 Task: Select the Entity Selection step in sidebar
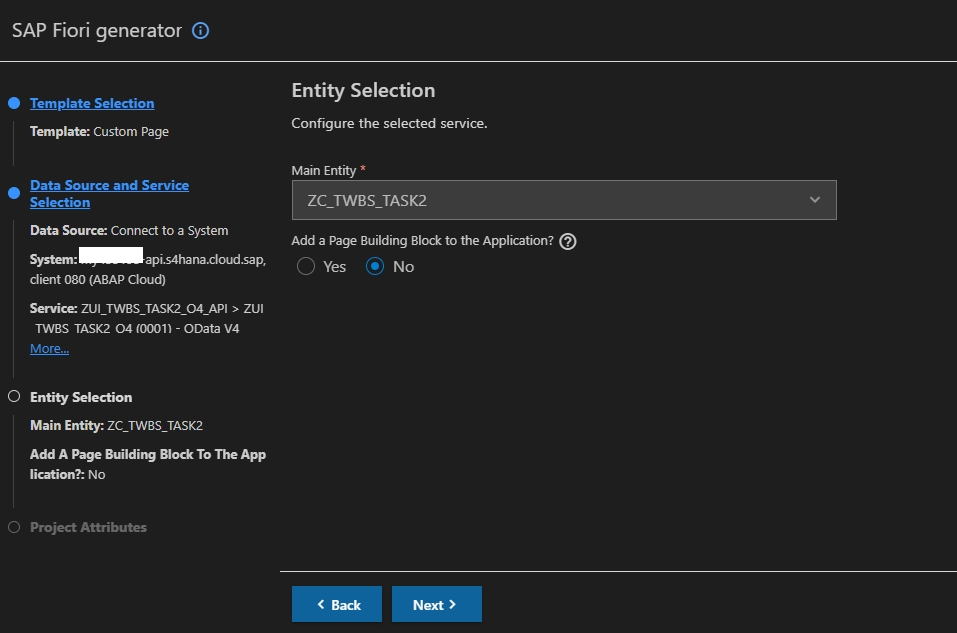tap(81, 397)
